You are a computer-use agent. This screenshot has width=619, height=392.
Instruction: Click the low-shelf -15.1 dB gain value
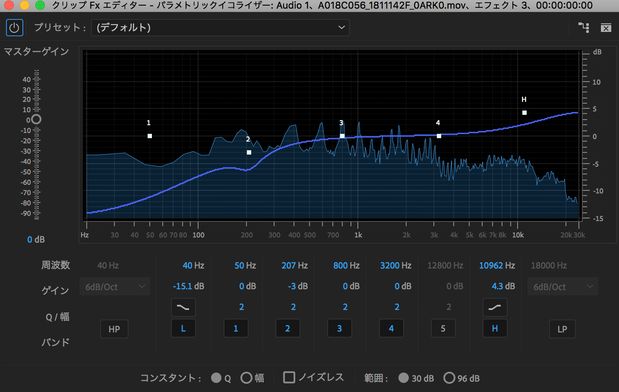188,286
